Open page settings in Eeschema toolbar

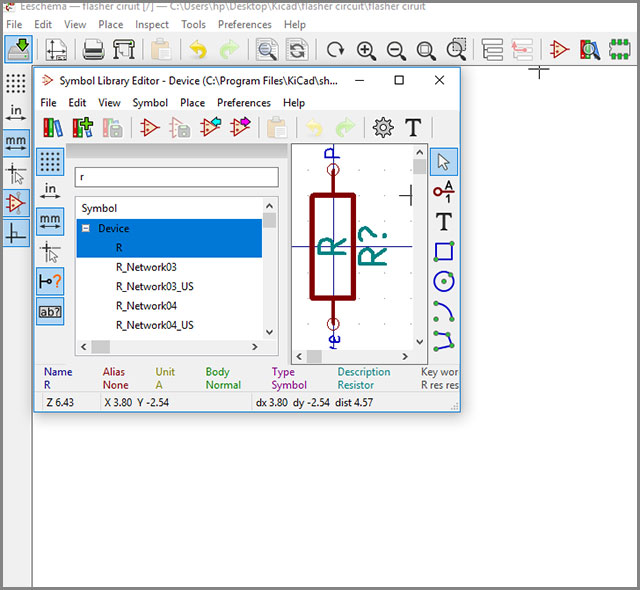56,49
